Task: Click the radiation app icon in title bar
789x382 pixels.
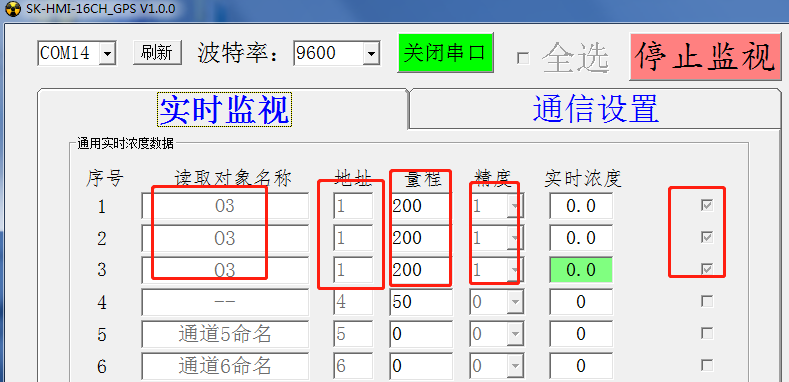Action: [x=14, y=8]
